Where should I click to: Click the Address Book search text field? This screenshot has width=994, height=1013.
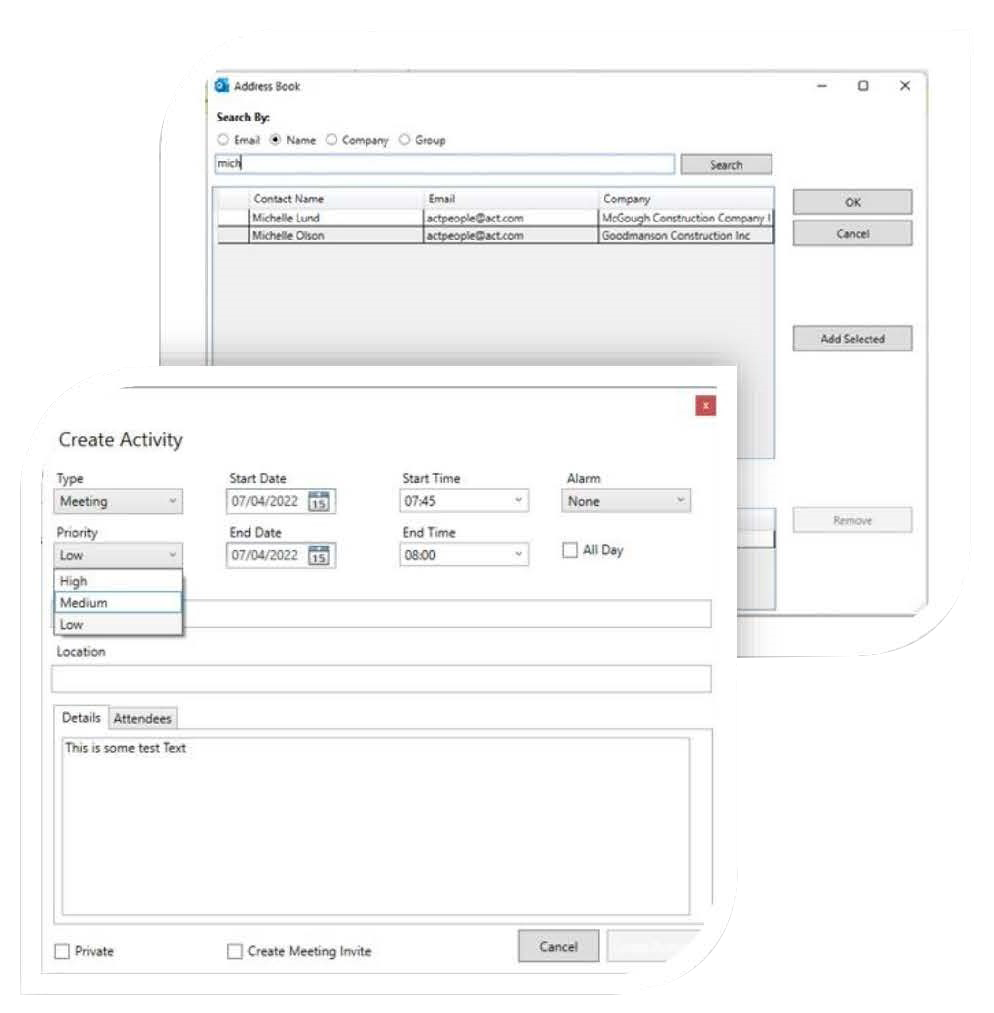pos(444,164)
